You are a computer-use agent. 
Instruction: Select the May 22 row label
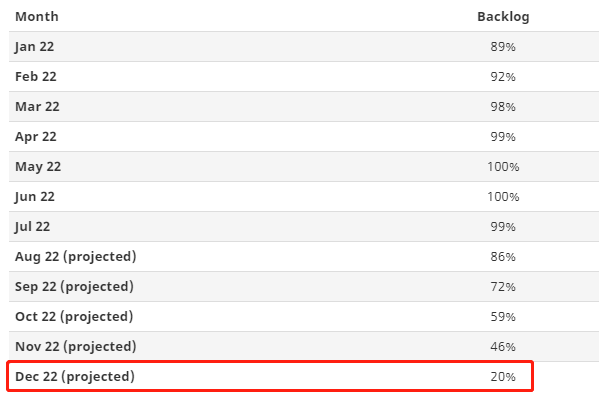pos(38,167)
